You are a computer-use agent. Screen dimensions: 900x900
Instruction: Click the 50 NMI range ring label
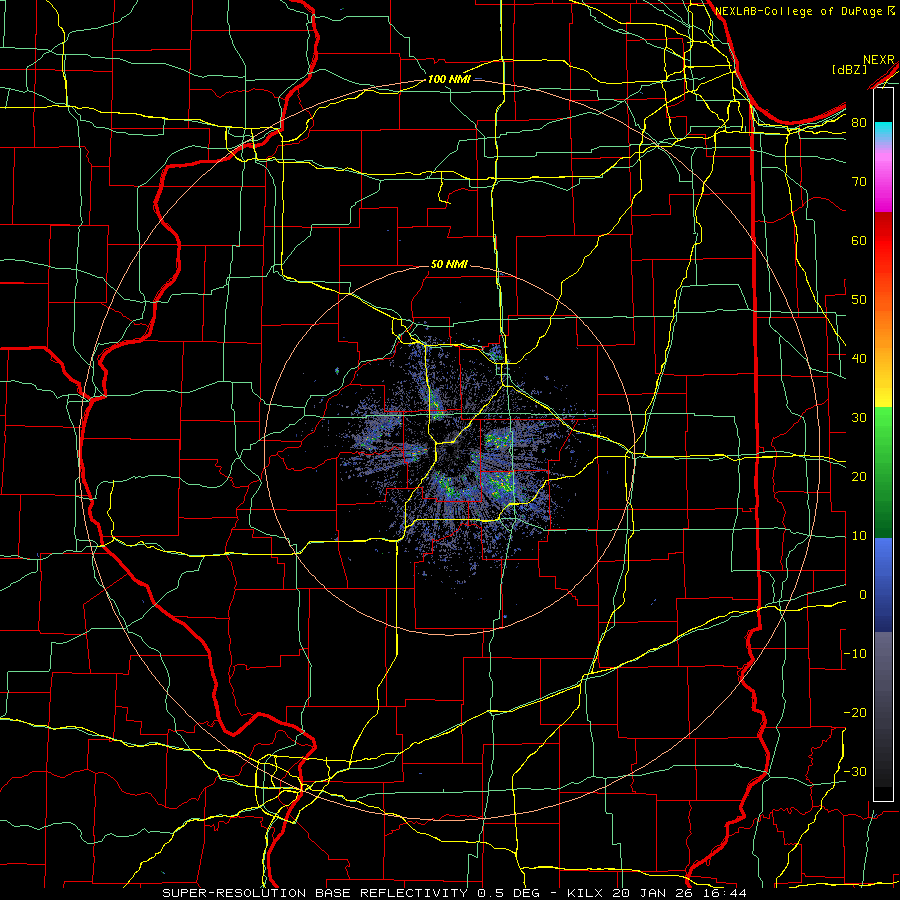coord(449,265)
